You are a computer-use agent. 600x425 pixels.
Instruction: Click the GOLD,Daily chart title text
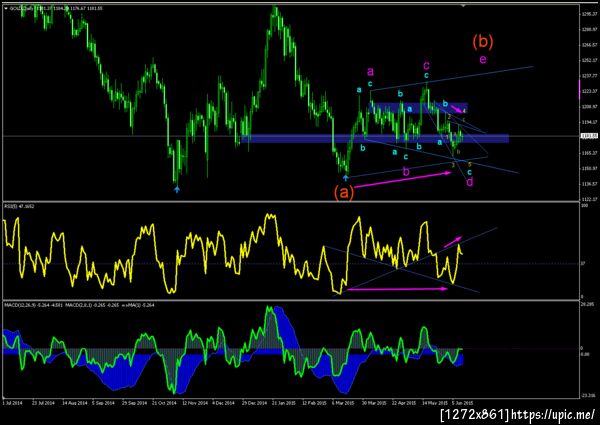22,8
